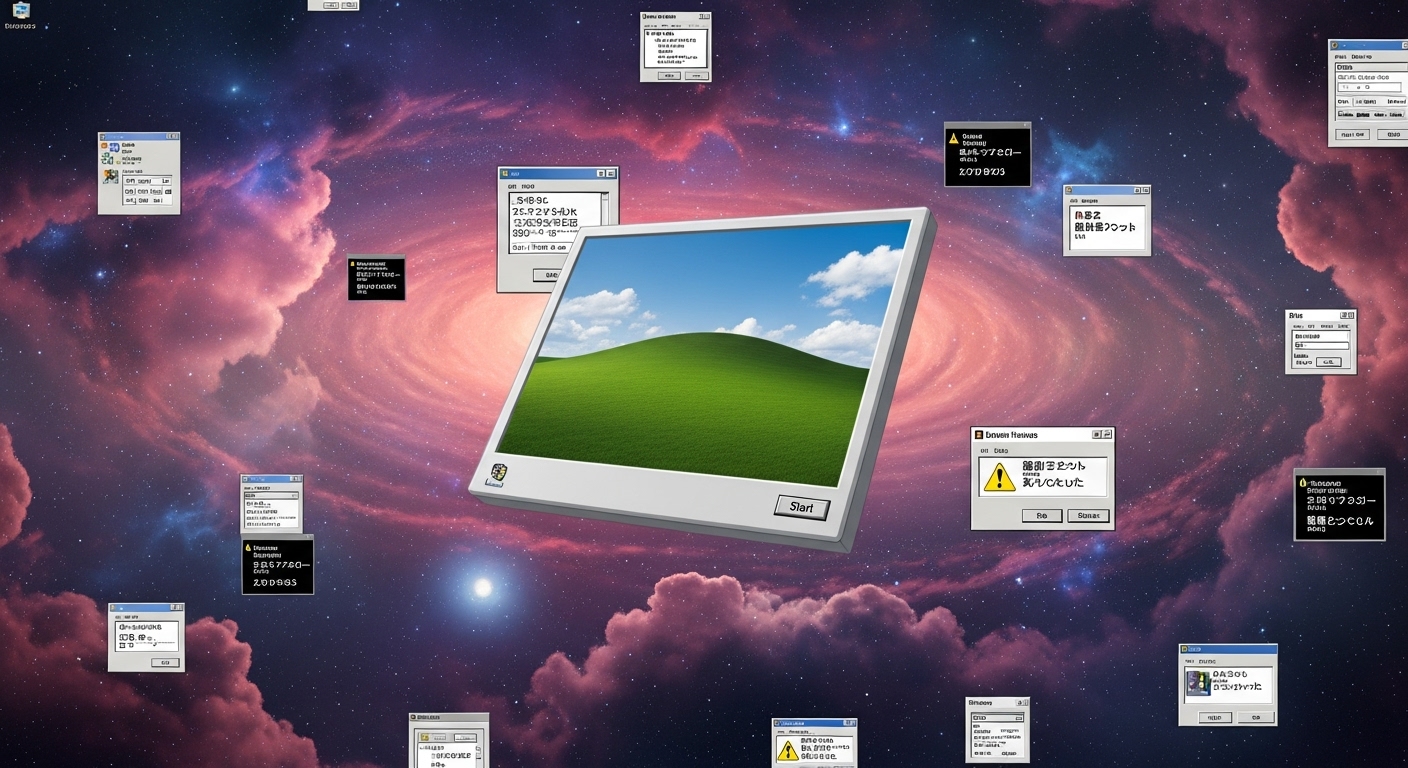Screen dimensions: 1408x768
Task: Click the title bar icon of the Doven Hewas dialog
Action: [979, 435]
